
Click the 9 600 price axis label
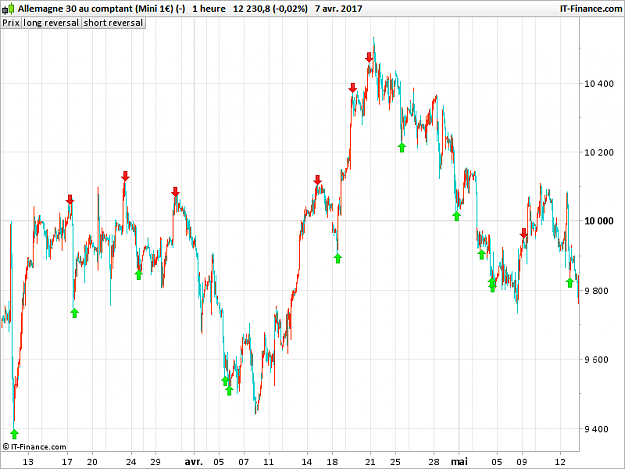(x=596, y=359)
